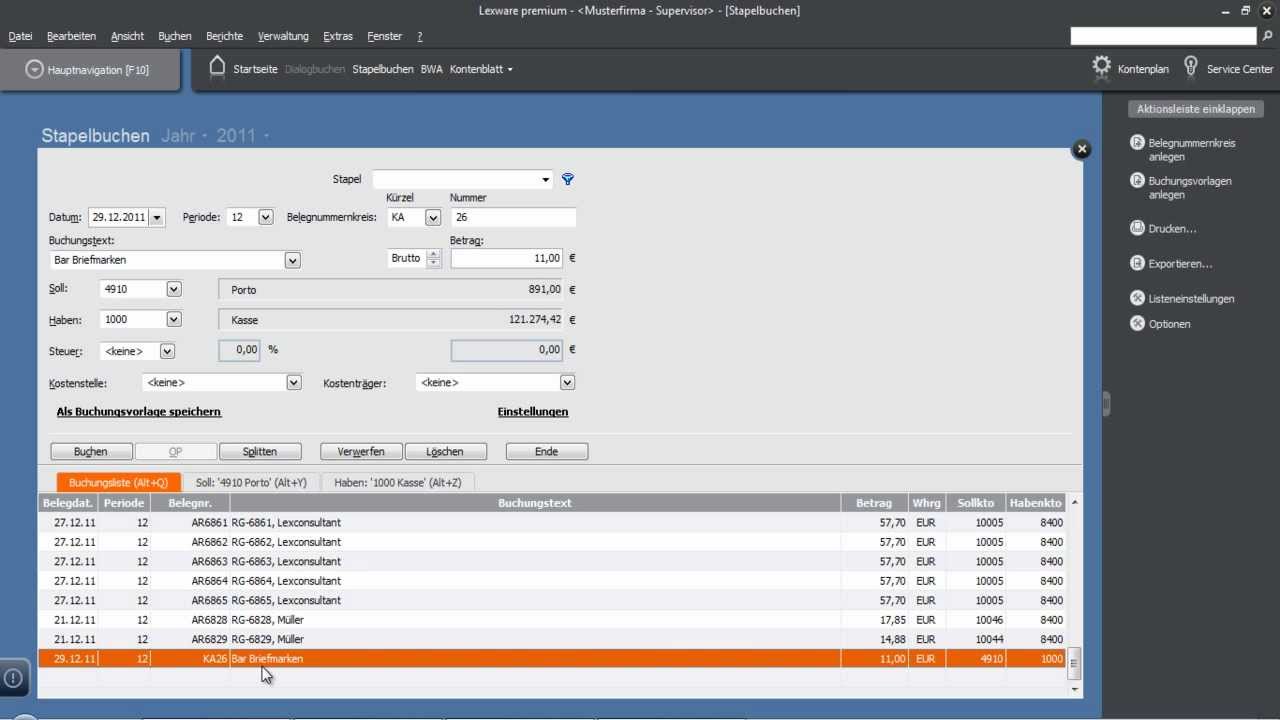
Task: Expand the Stapel dropdown
Action: coord(545,180)
